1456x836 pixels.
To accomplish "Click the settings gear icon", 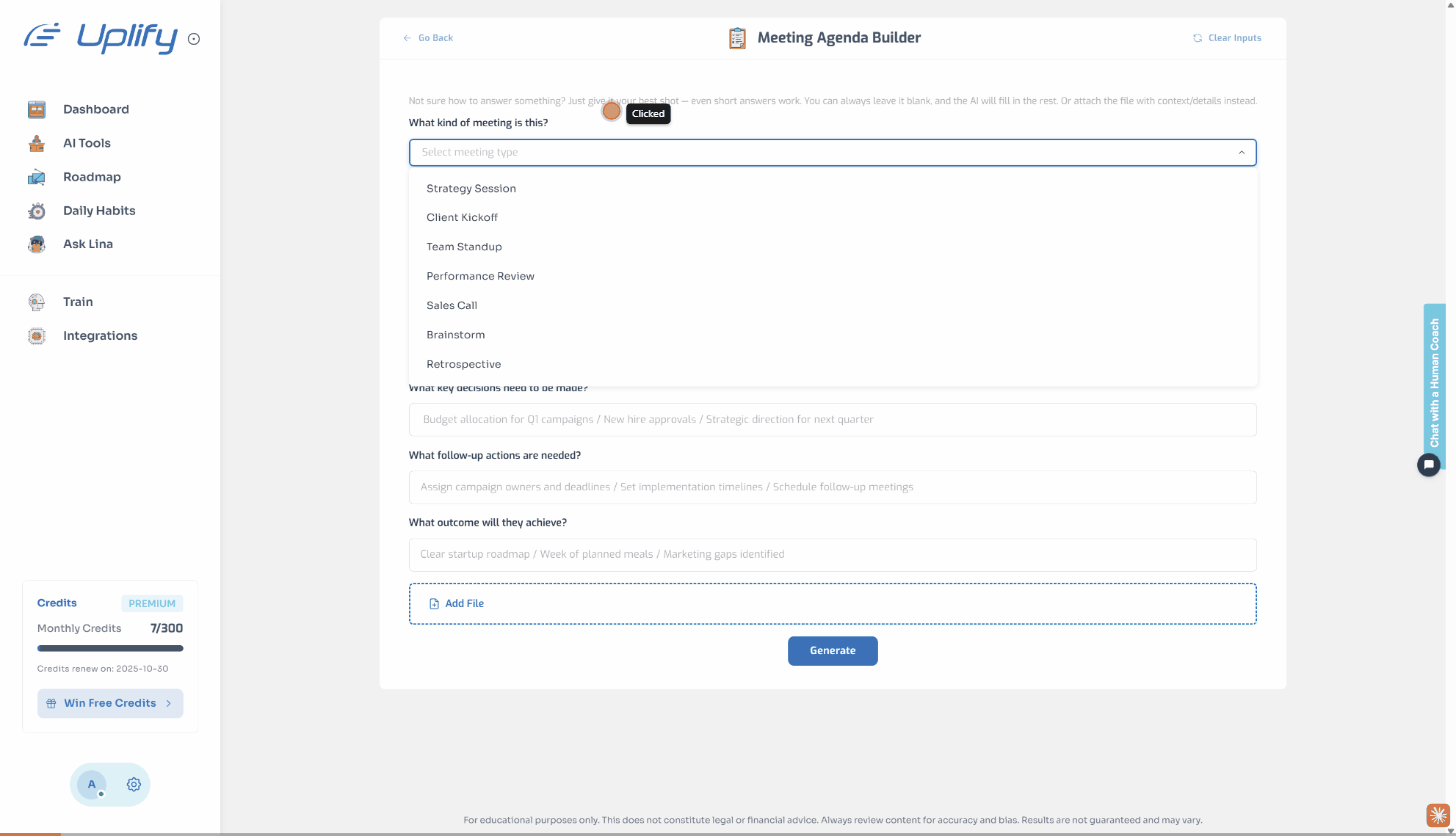I will click(x=133, y=785).
